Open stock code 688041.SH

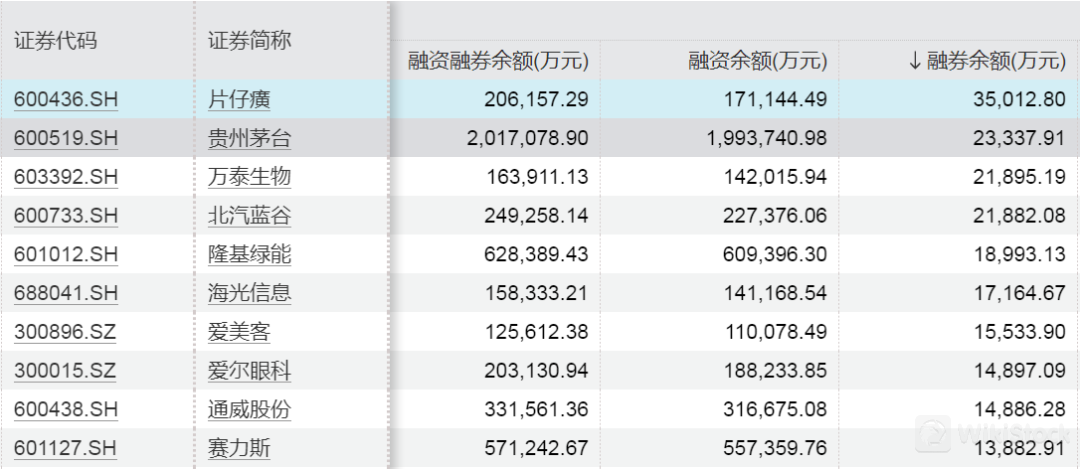[66, 293]
